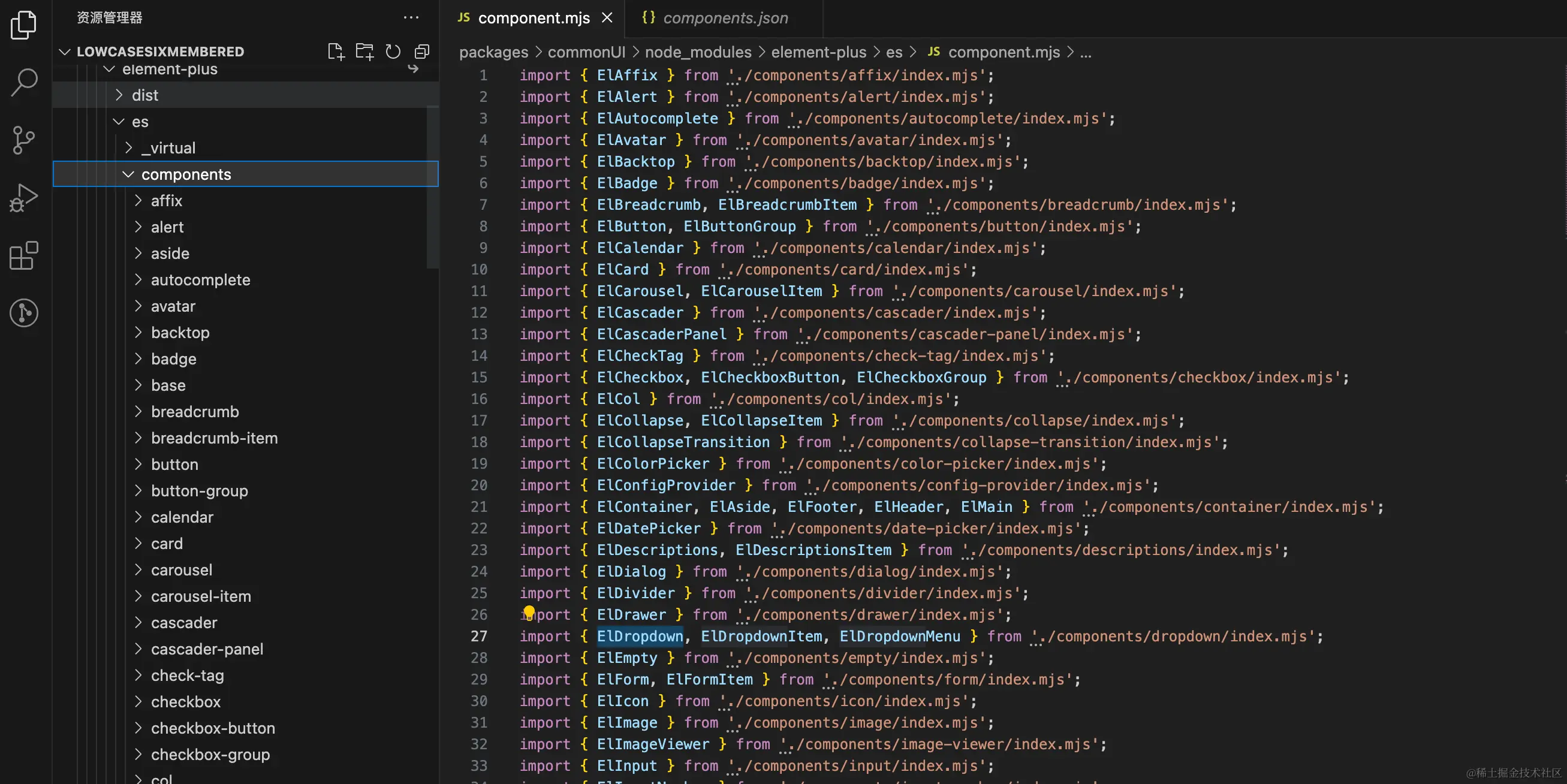Image resolution: width=1567 pixels, height=784 pixels.
Task: Select the button folder
Action: coord(246,464)
